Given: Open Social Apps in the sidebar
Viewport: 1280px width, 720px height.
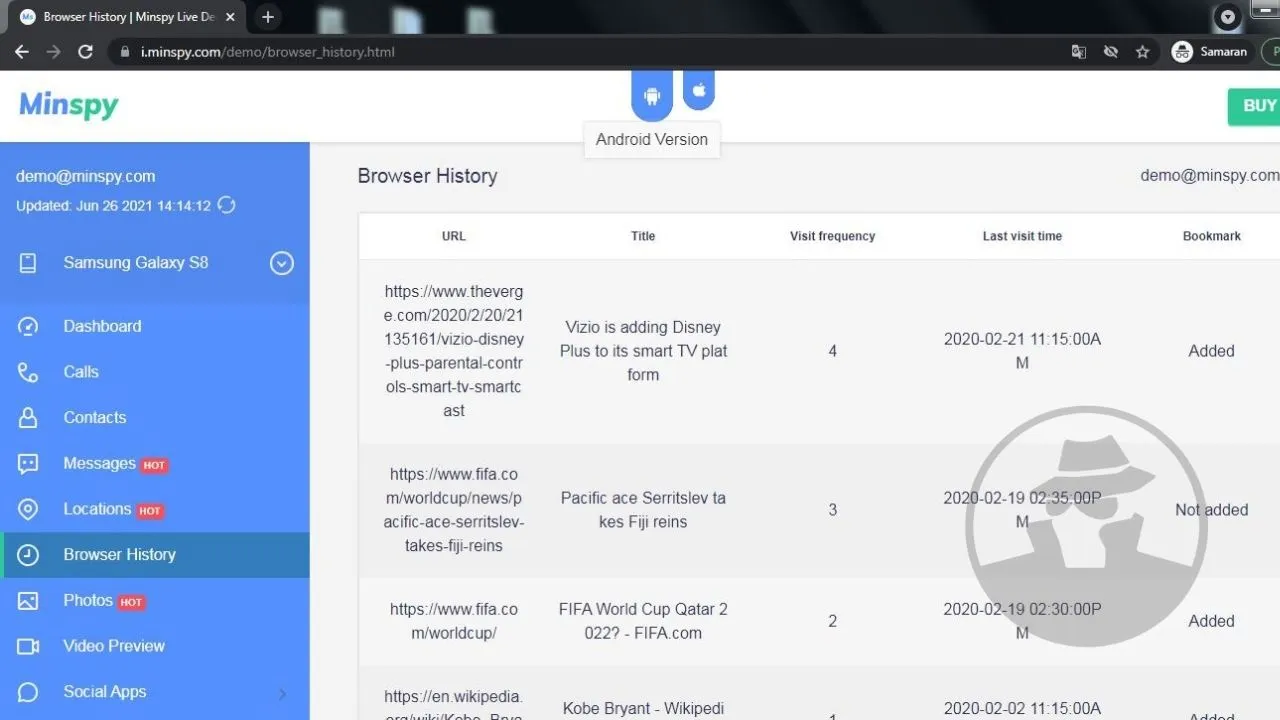Looking at the screenshot, I should (105, 692).
